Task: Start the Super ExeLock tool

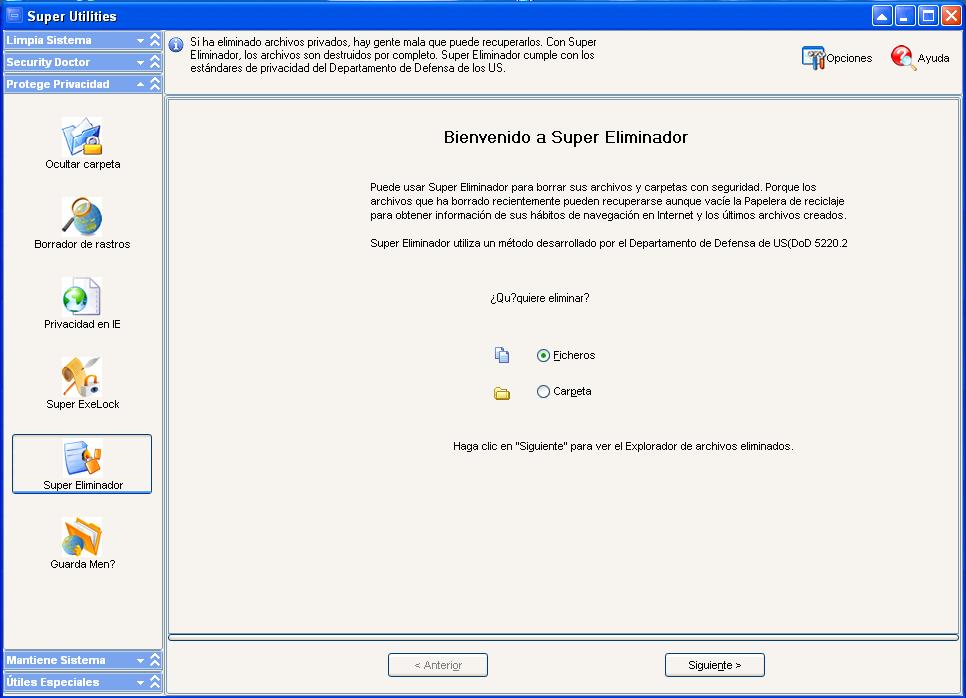Action: tap(83, 383)
